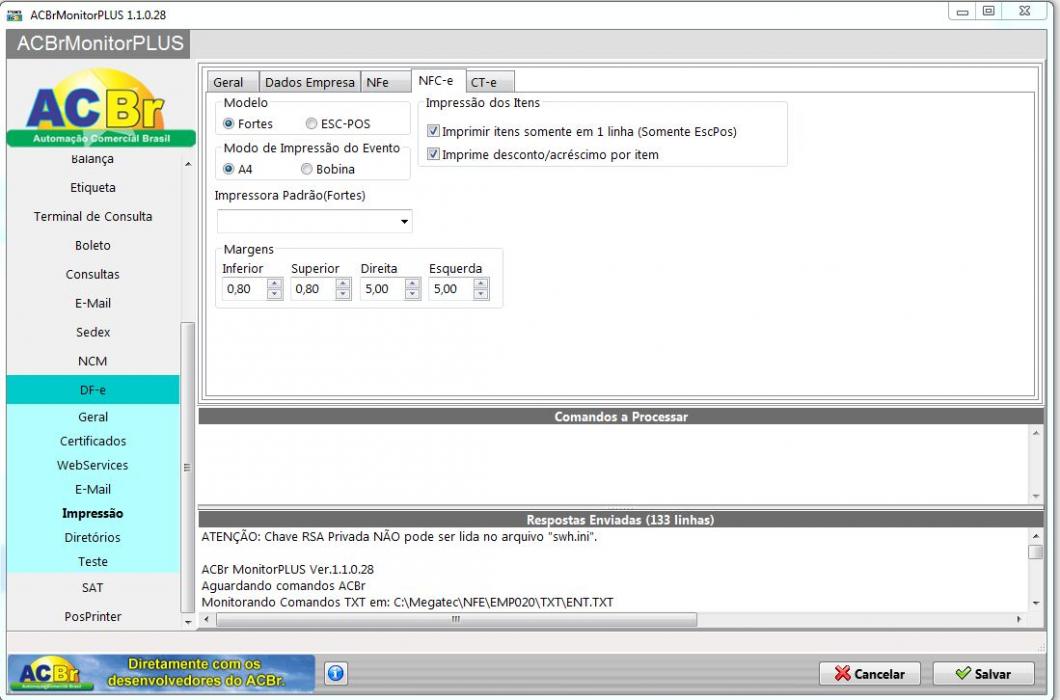Click the ACBr logo in sidebar

pyautogui.click(x=100, y=108)
